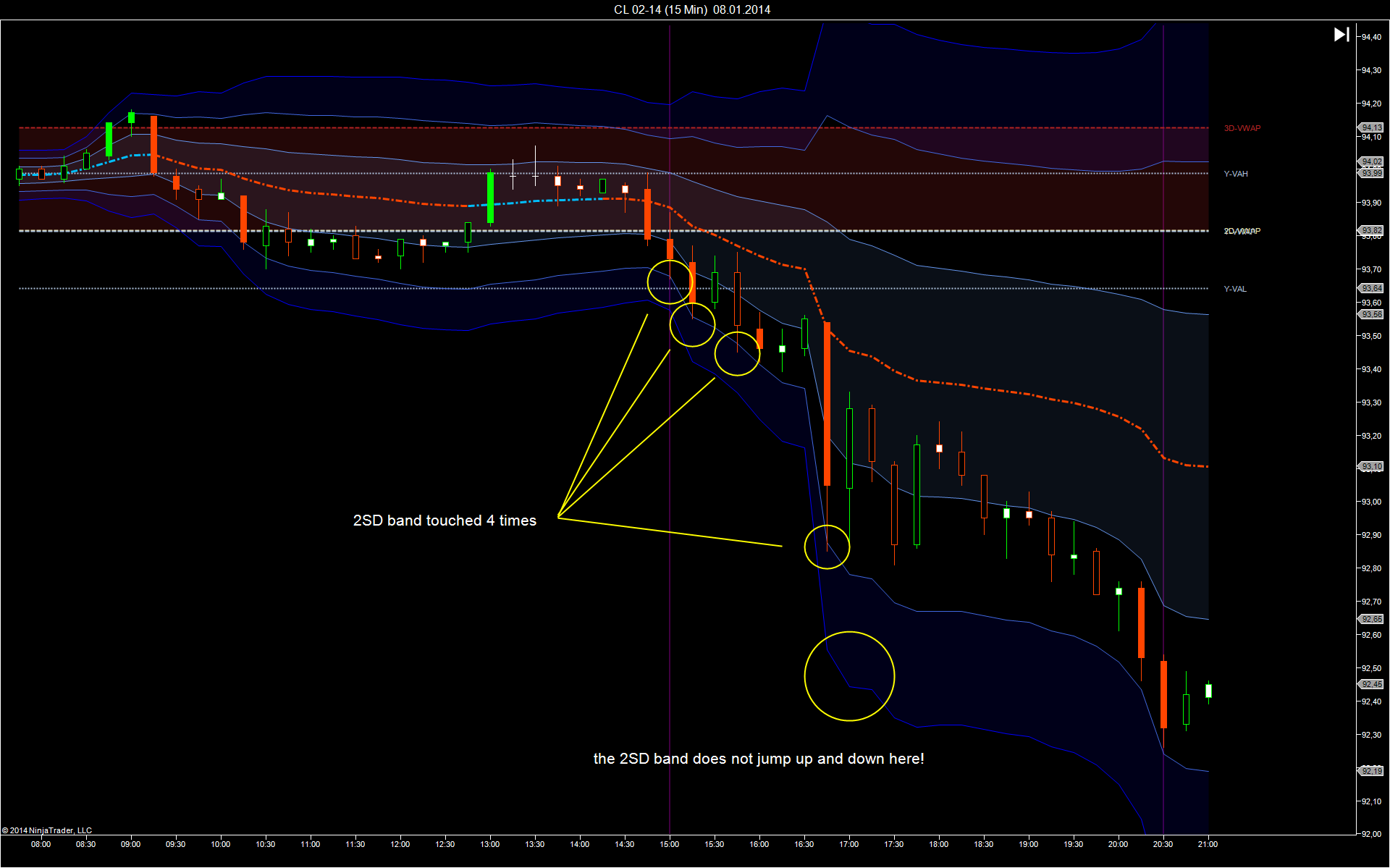Click the 94,13 price marker on axis
This screenshot has height=868, width=1390.
coord(1370,127)
